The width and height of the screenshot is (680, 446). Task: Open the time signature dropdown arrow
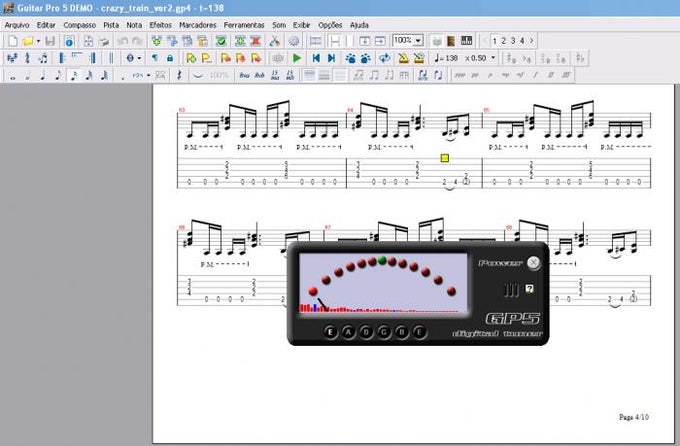coord(139,58)
